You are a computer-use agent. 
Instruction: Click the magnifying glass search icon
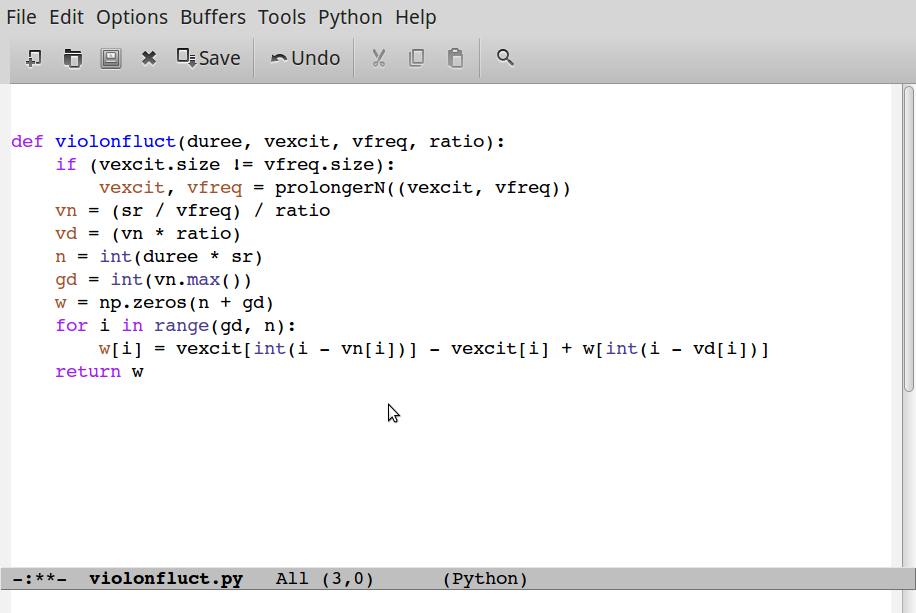[505, 58]
